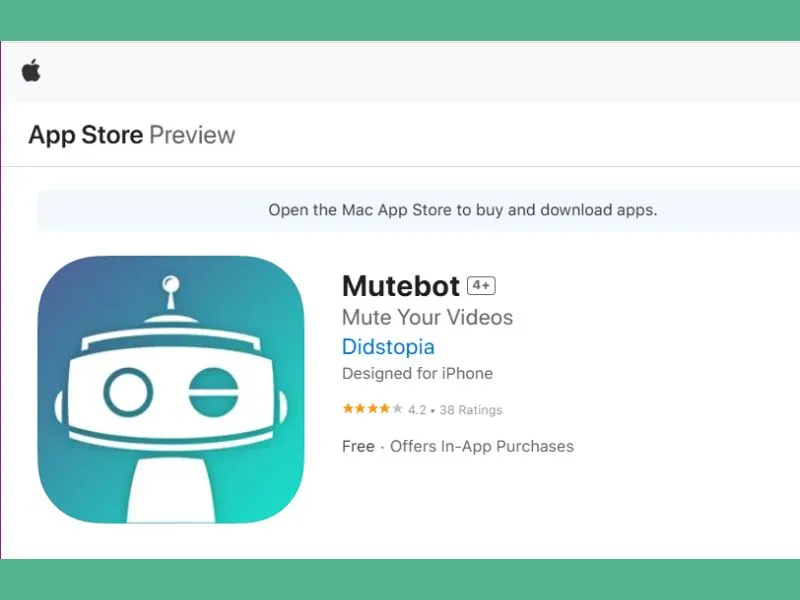
Task: Click the 'Offers In-App Purchases' text
Action: click(482, 446)
